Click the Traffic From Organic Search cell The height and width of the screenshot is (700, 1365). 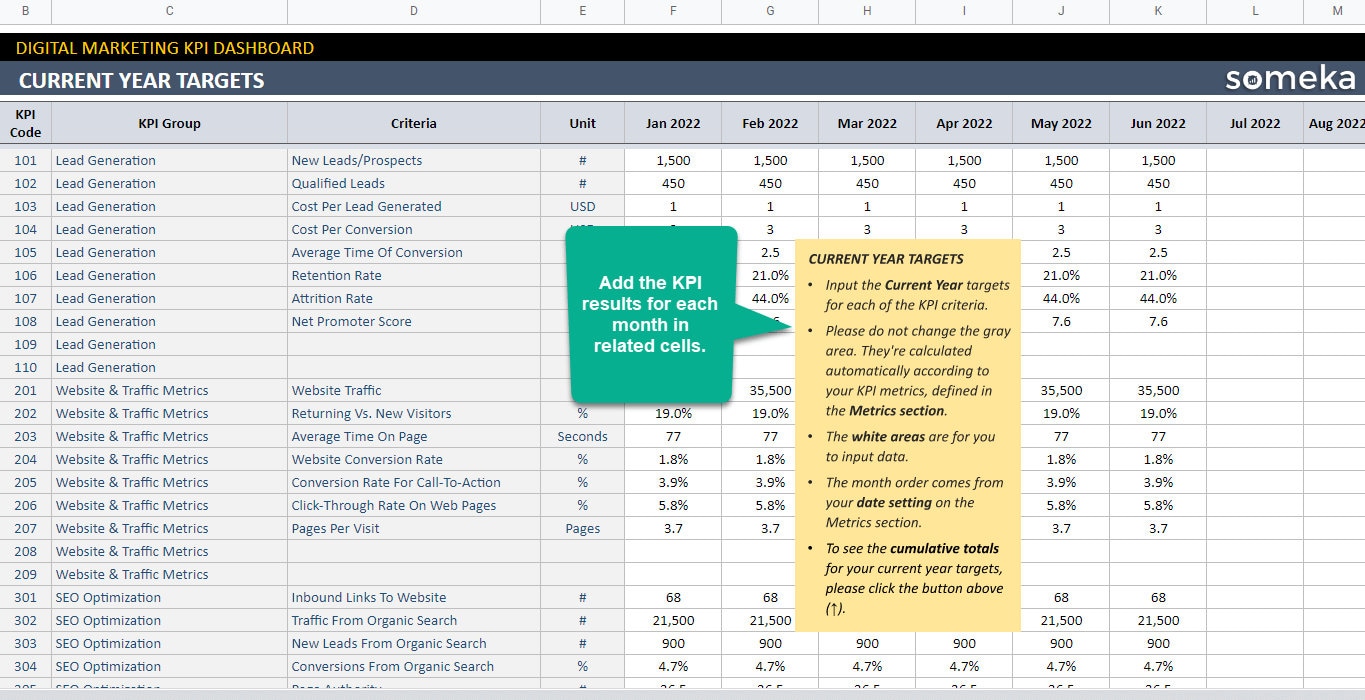point(413,620)
